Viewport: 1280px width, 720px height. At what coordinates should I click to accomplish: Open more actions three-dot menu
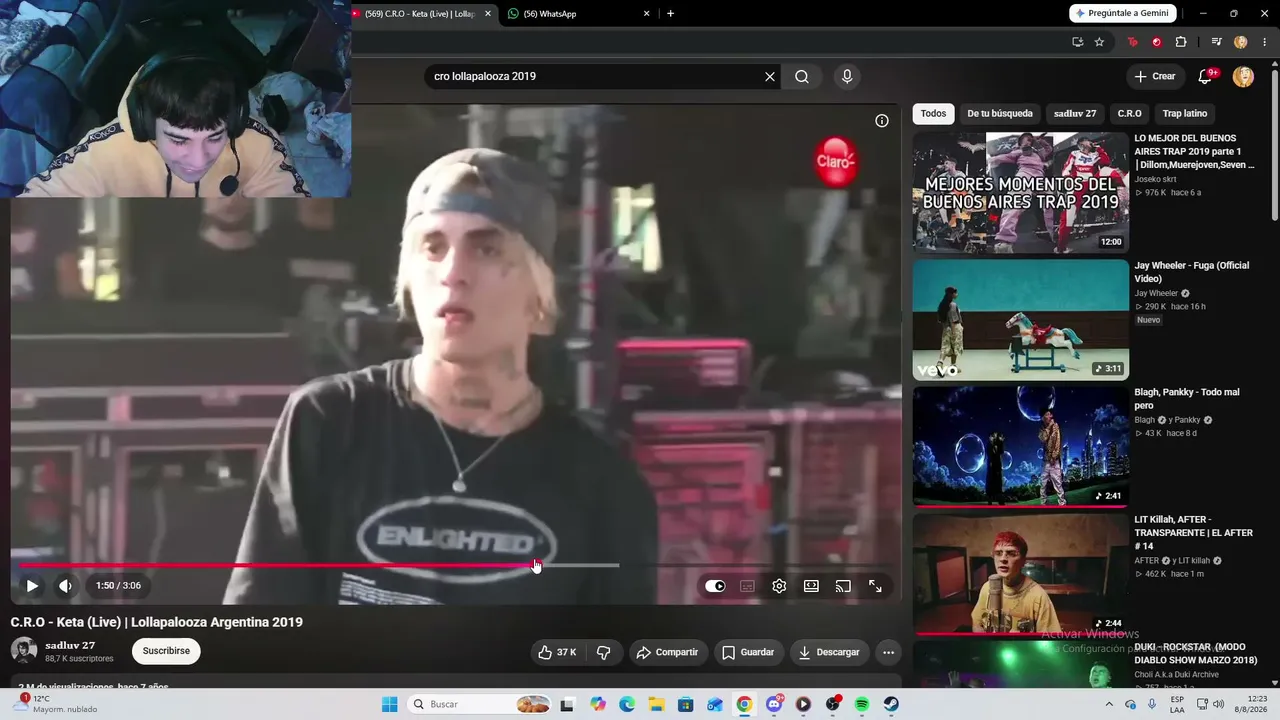pyautogui.click(x=888, y=652)
